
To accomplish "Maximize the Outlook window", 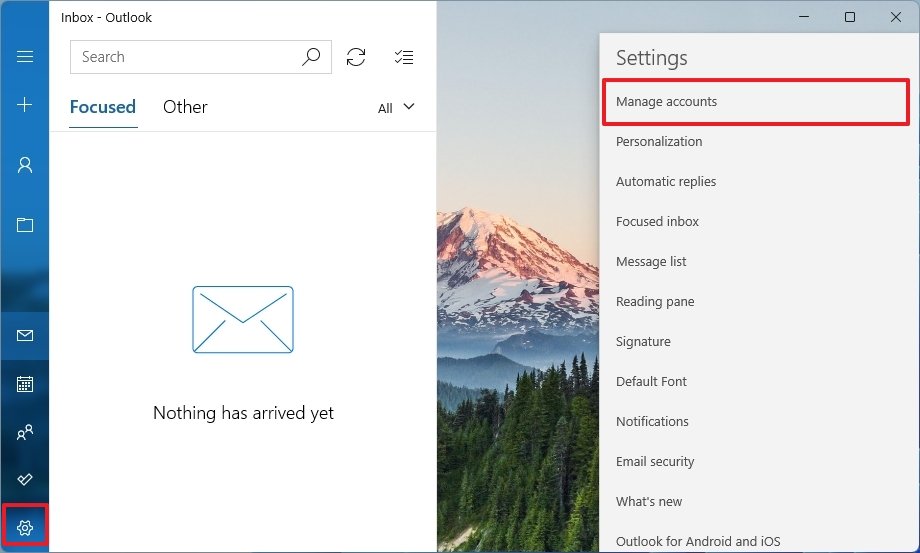I will pyautogui.click(x=850, y=17).
